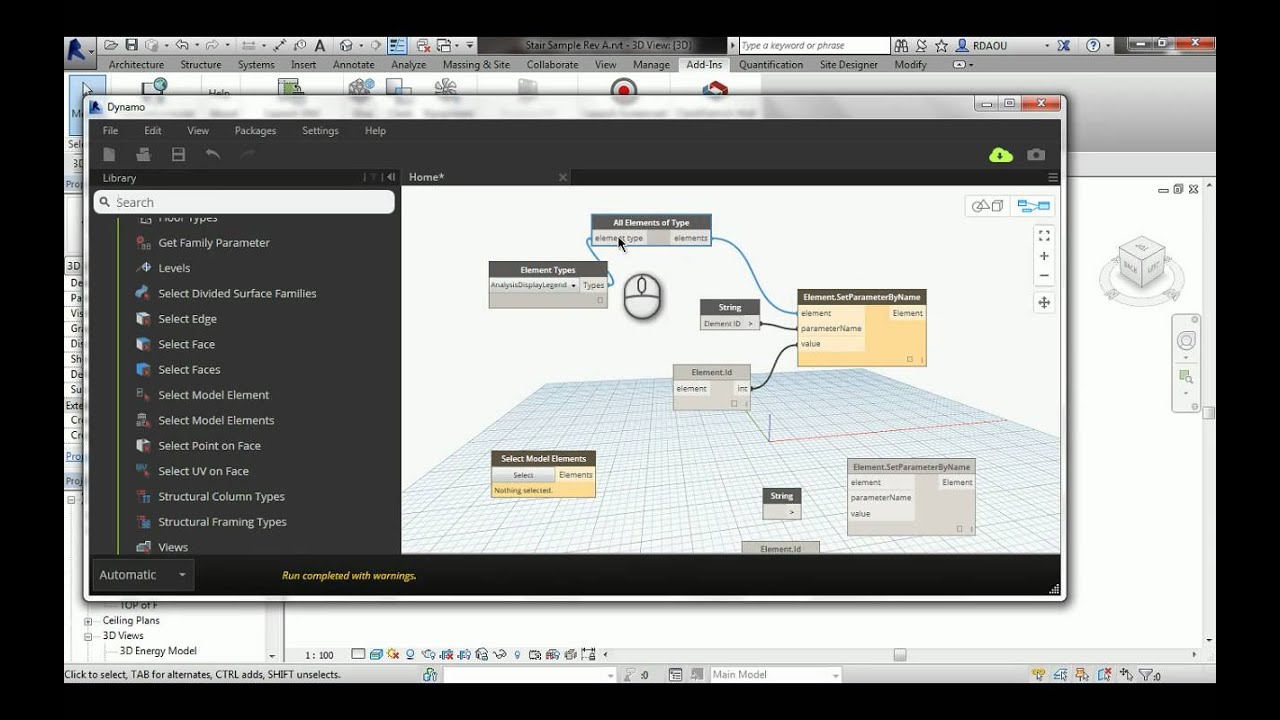Click Select button in Select Model Elements node
This screenshot has height=720, width=1280.
click(x=523, y=475)
